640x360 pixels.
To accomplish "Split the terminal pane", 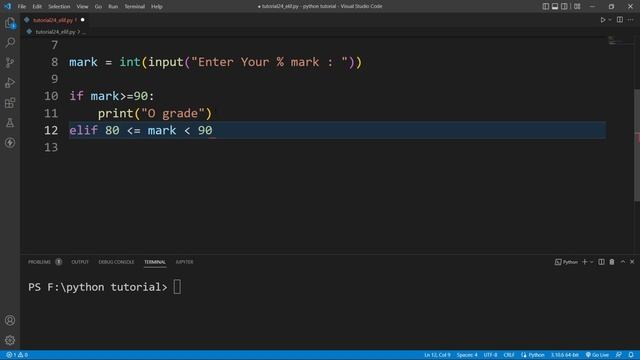I will click(x=601, y=262).
